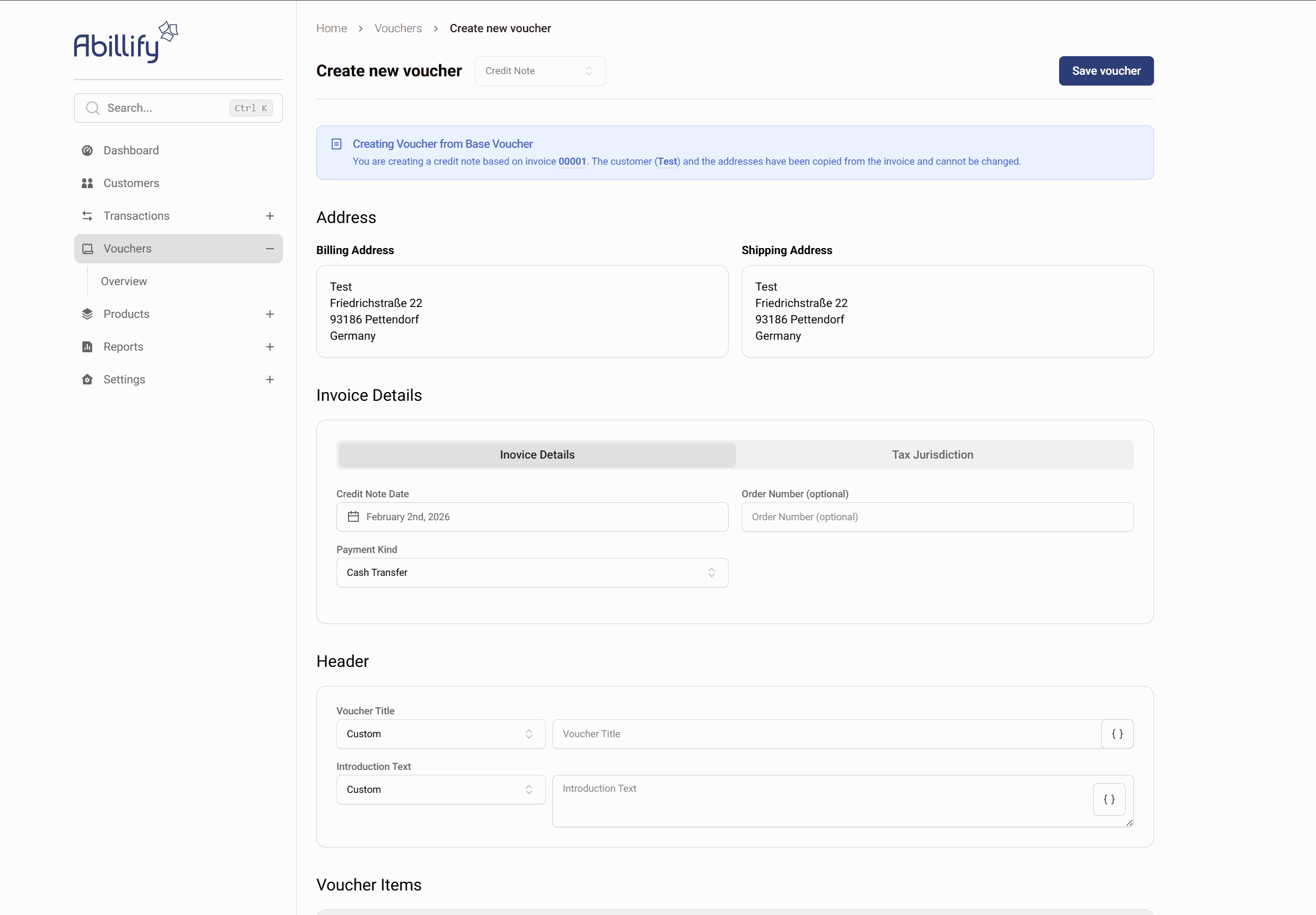Click the Abillify logo
This screenshot has width=1316, height=915.
pos(125,42)
